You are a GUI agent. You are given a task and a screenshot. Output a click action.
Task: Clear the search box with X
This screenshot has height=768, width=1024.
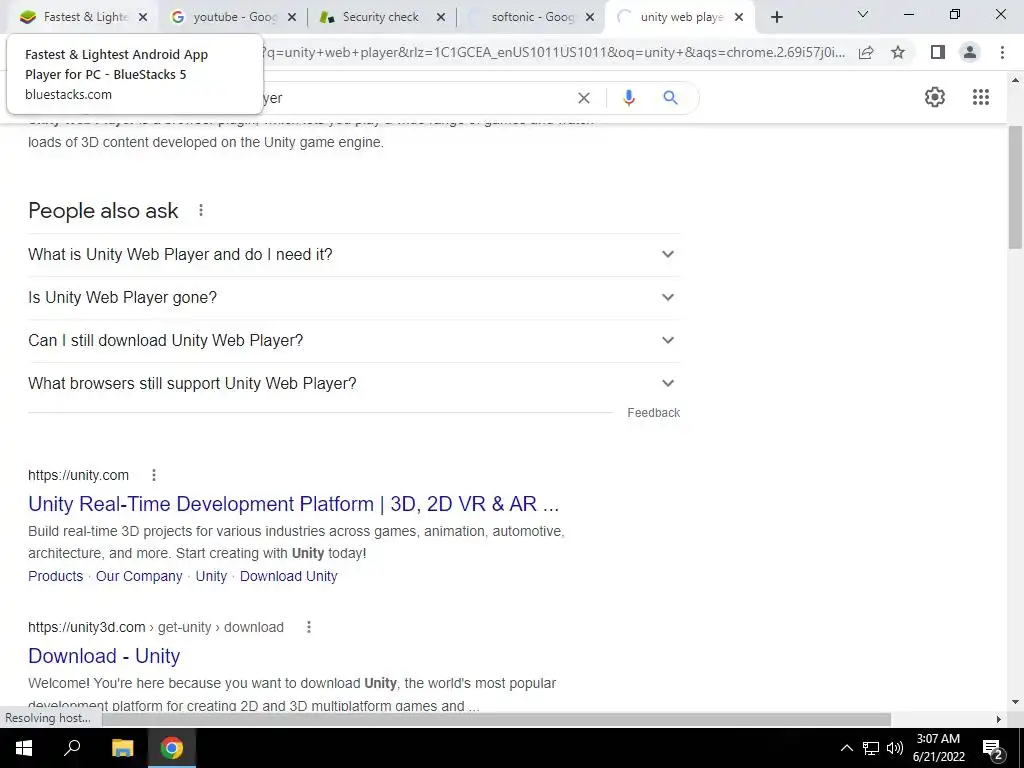[x=584, y=98]
